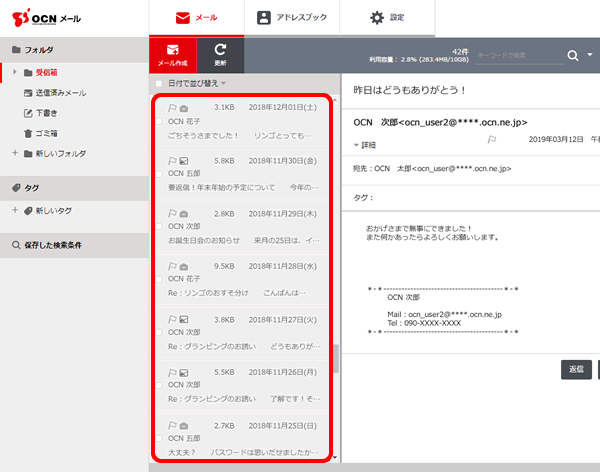This screenshot has height=472, width=600.
Task: Check the 2018年11月30日 OCN 五郎 mail checkbox
Action: coord(159,174)
